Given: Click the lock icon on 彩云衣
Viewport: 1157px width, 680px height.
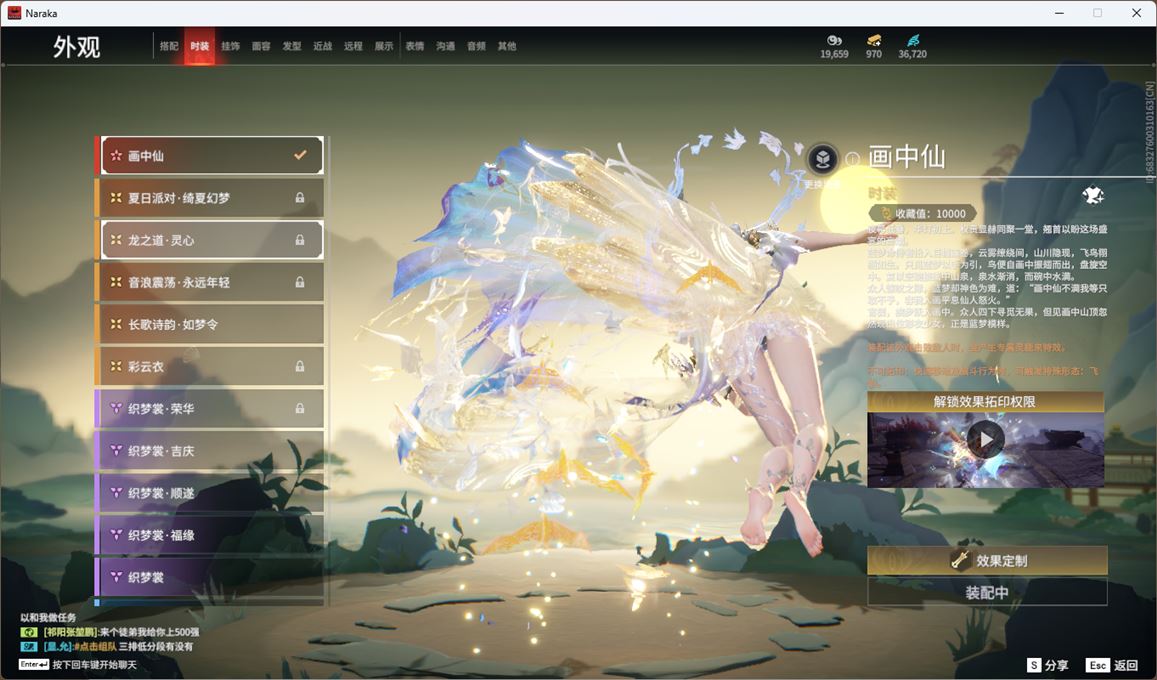Looking at the screenshot, I should coord(300,367).
